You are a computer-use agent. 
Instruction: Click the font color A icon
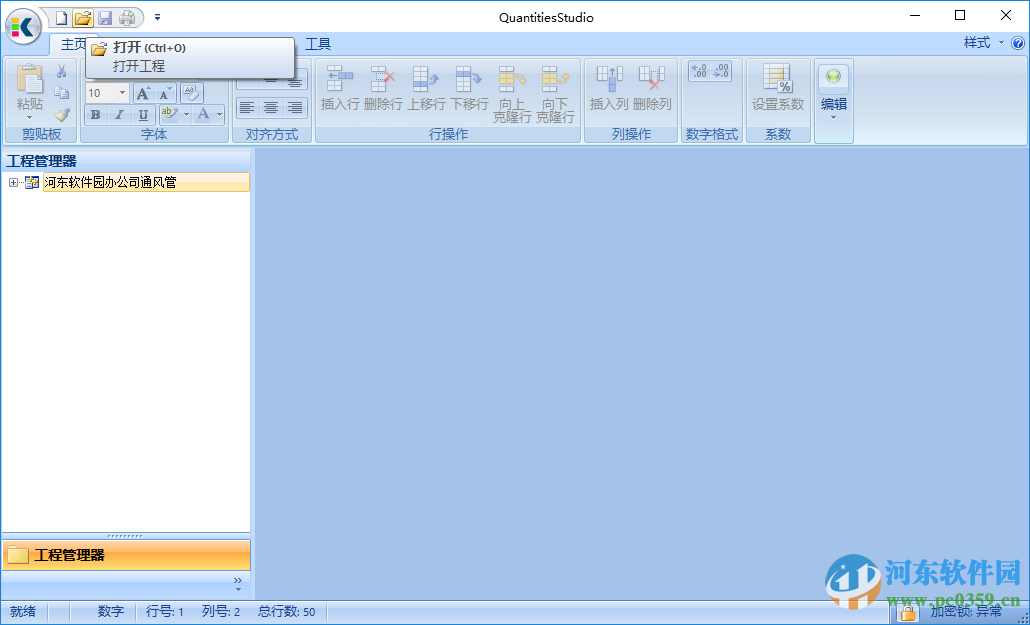click(204, 114)
